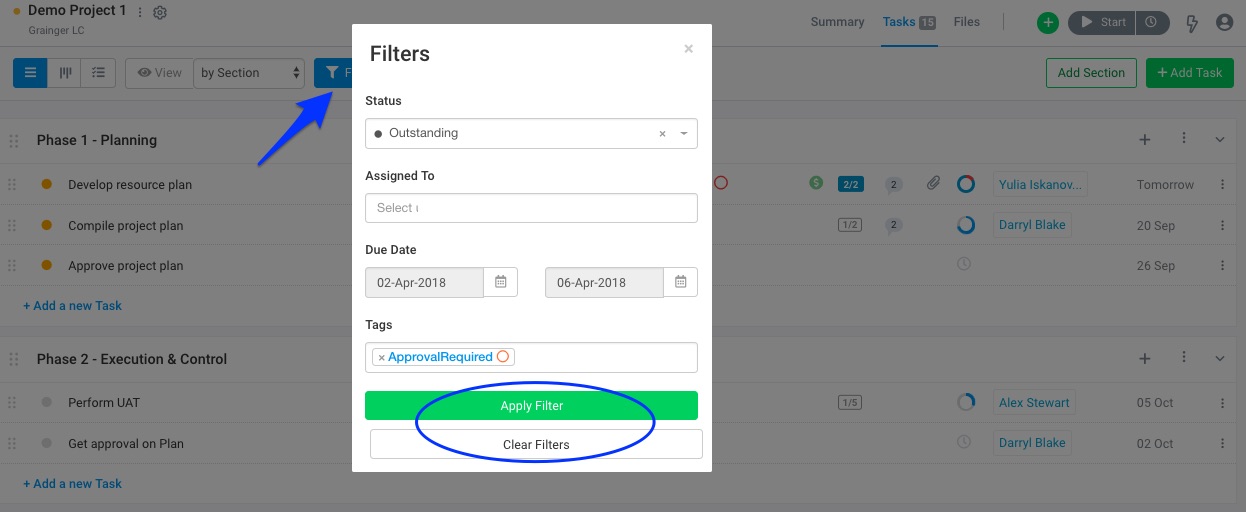Click the dollar icon on Develop resource plan
Image resolution: width=1246 pixels, height=512 pixels.
tap(816, 183)
